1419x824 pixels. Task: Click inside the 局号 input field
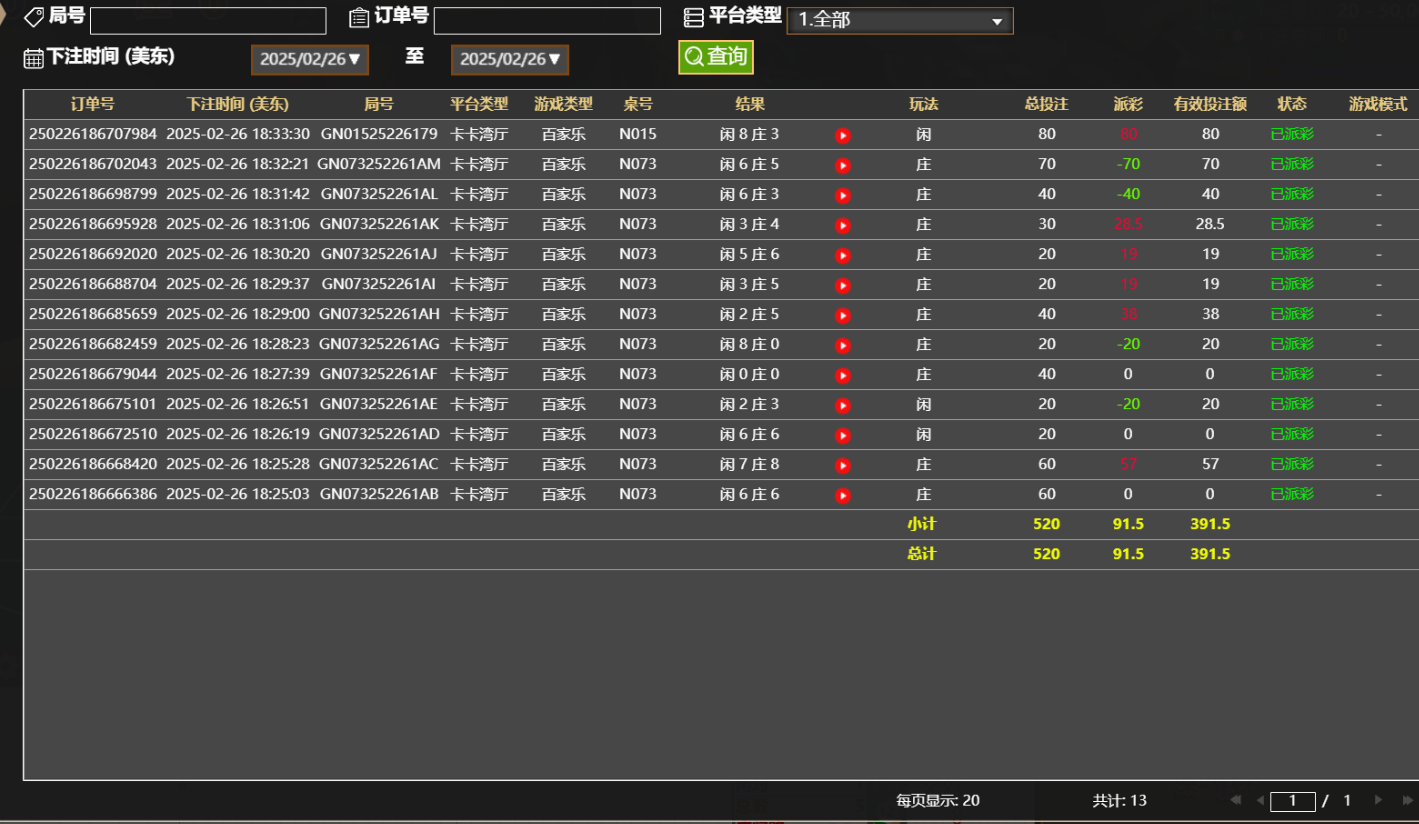click(207, 20)
